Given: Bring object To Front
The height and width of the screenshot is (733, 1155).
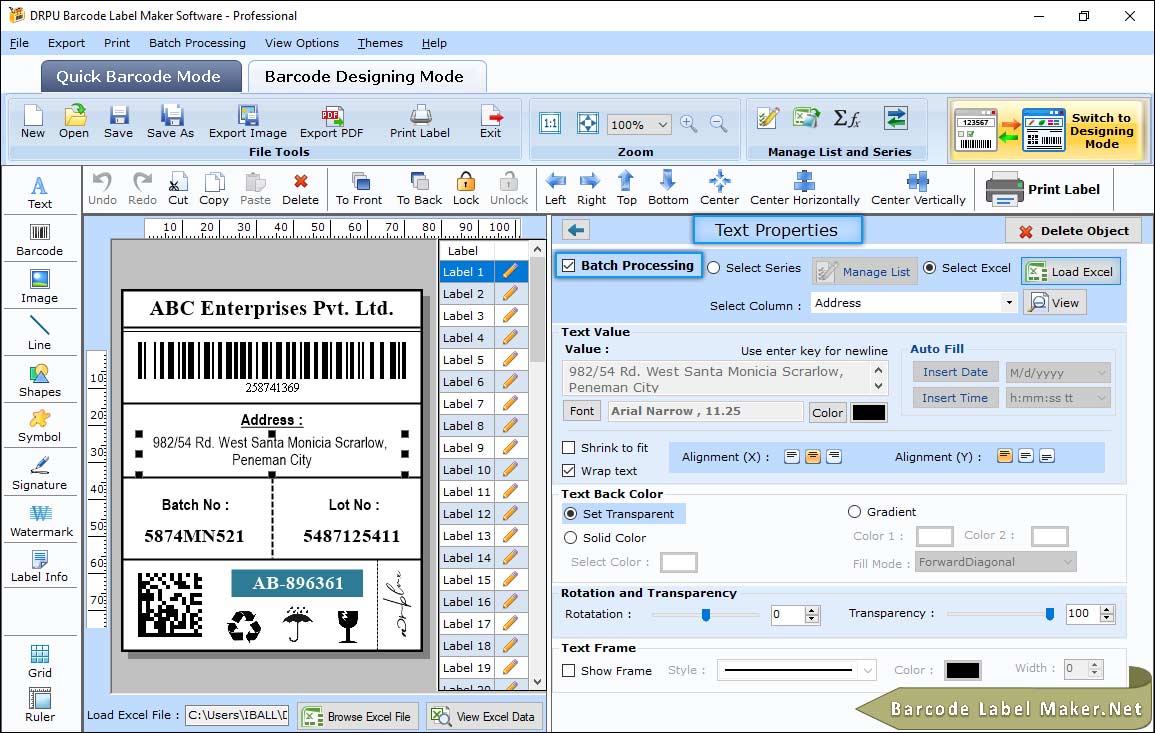Looking at the screenshot, I should click(359, 189).
